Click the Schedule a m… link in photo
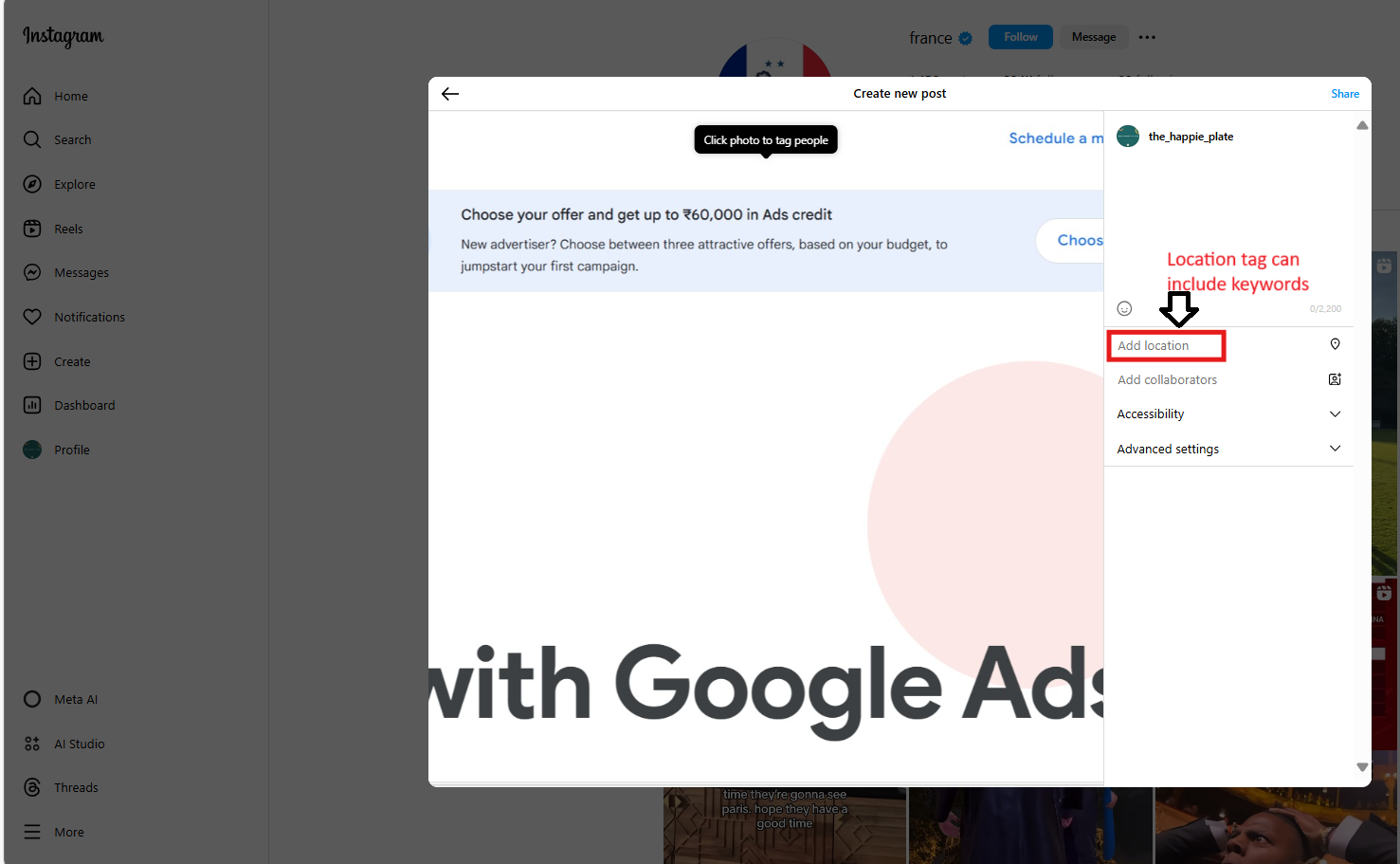1400x864 pixels. coord(1056,138)
